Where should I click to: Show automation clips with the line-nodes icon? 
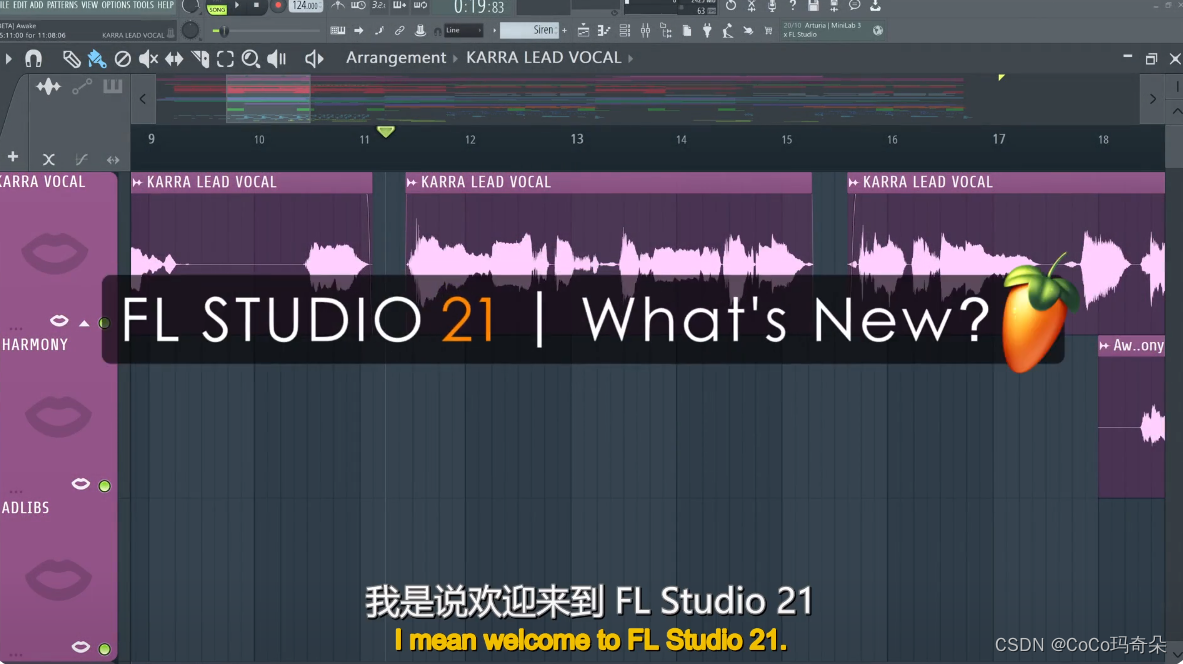(x=81, y=87)
